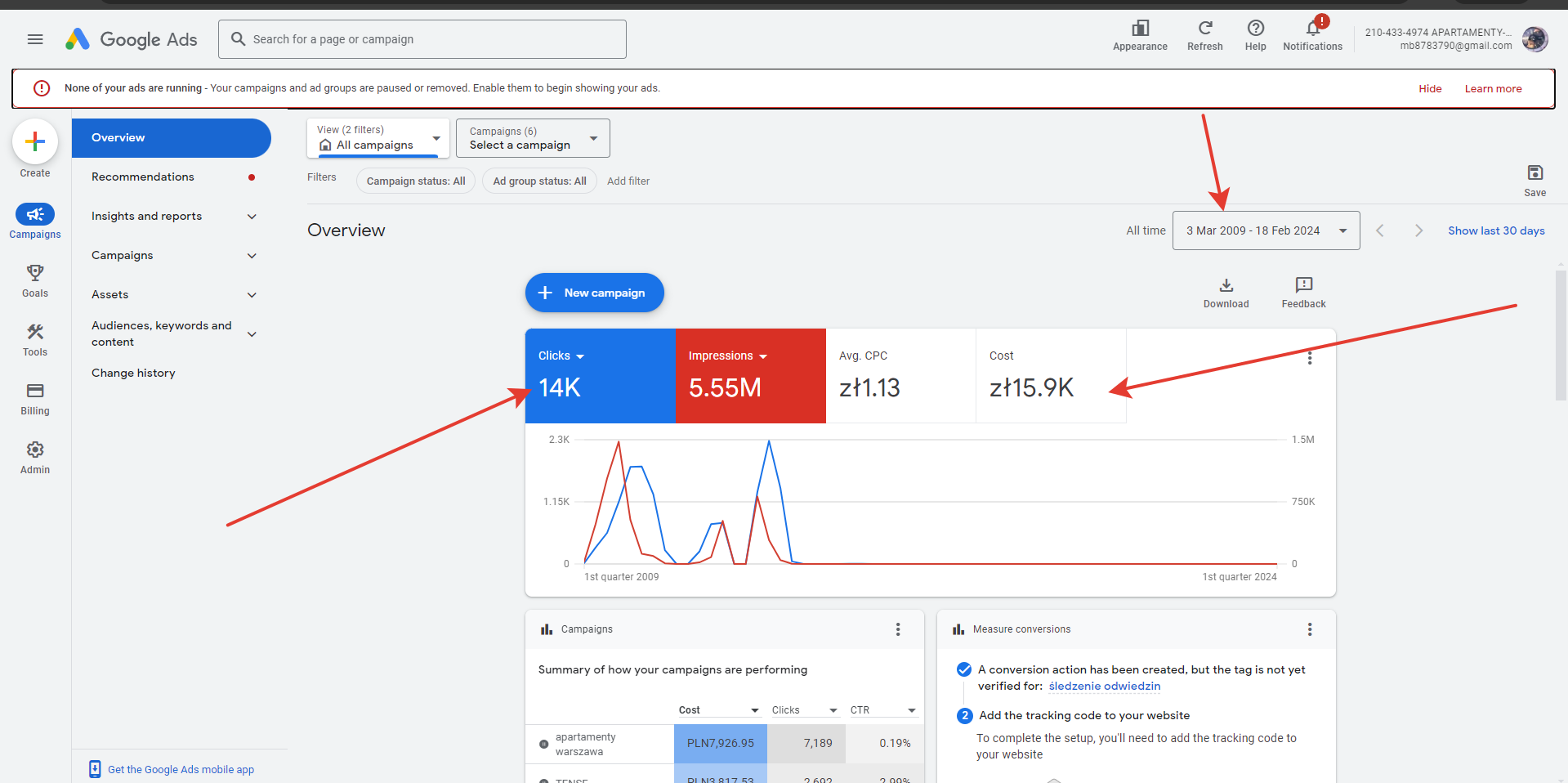
Task: Open the Appearance settings icon
Action: tap(1140, 36)
